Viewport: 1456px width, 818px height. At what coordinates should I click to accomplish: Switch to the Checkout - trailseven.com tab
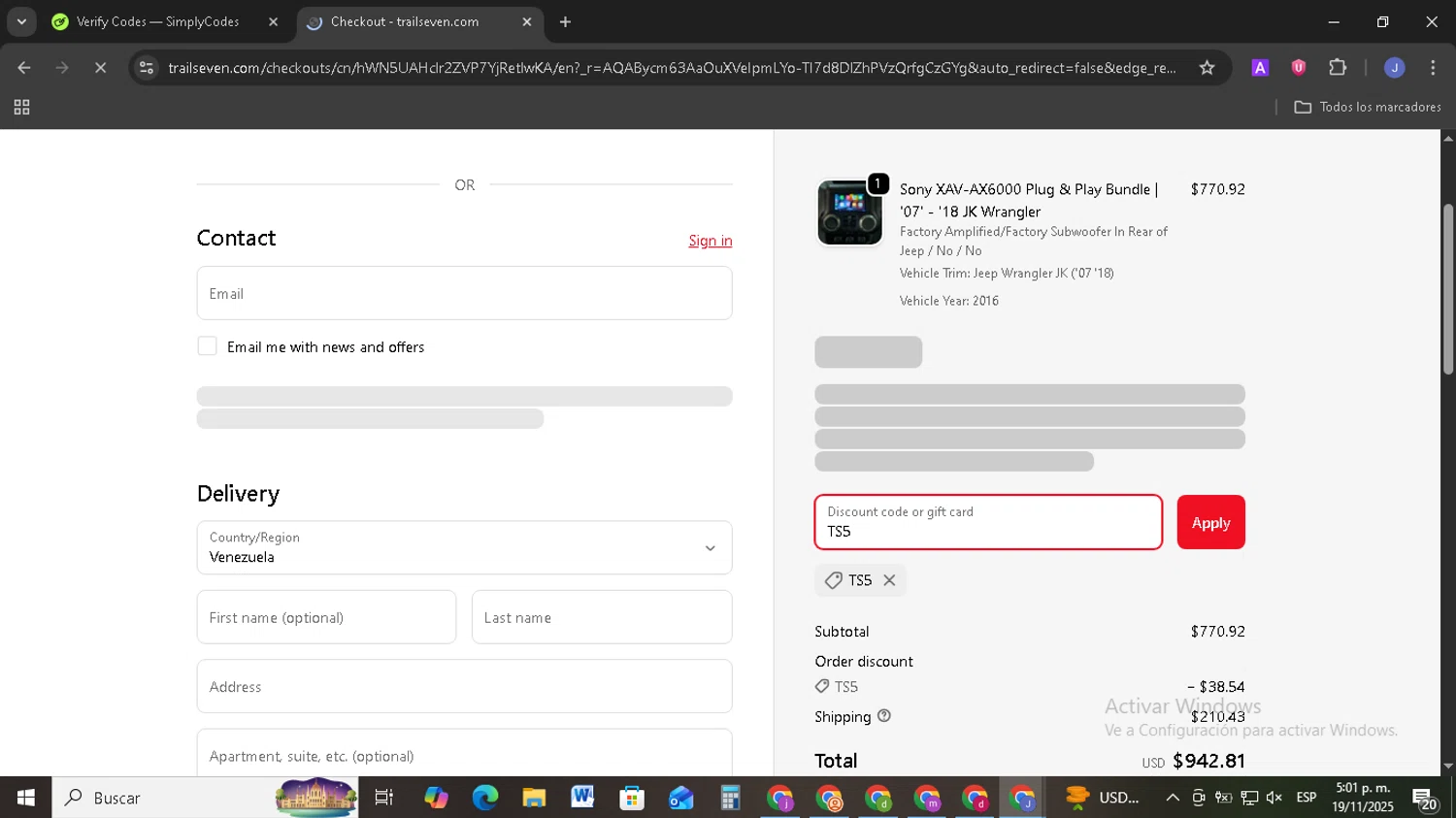tap(406, 21)
